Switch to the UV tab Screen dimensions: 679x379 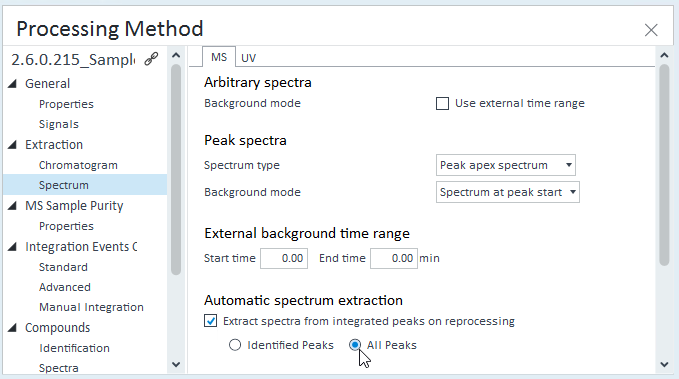point(249,58)
